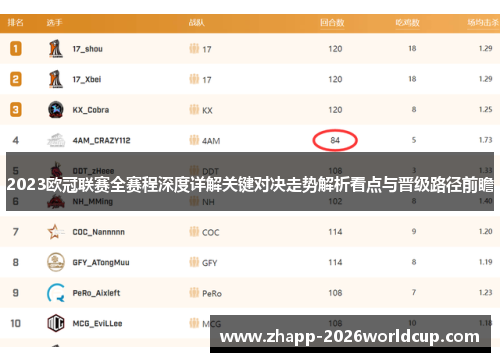Open player 17_Xbei

[87, 80]
